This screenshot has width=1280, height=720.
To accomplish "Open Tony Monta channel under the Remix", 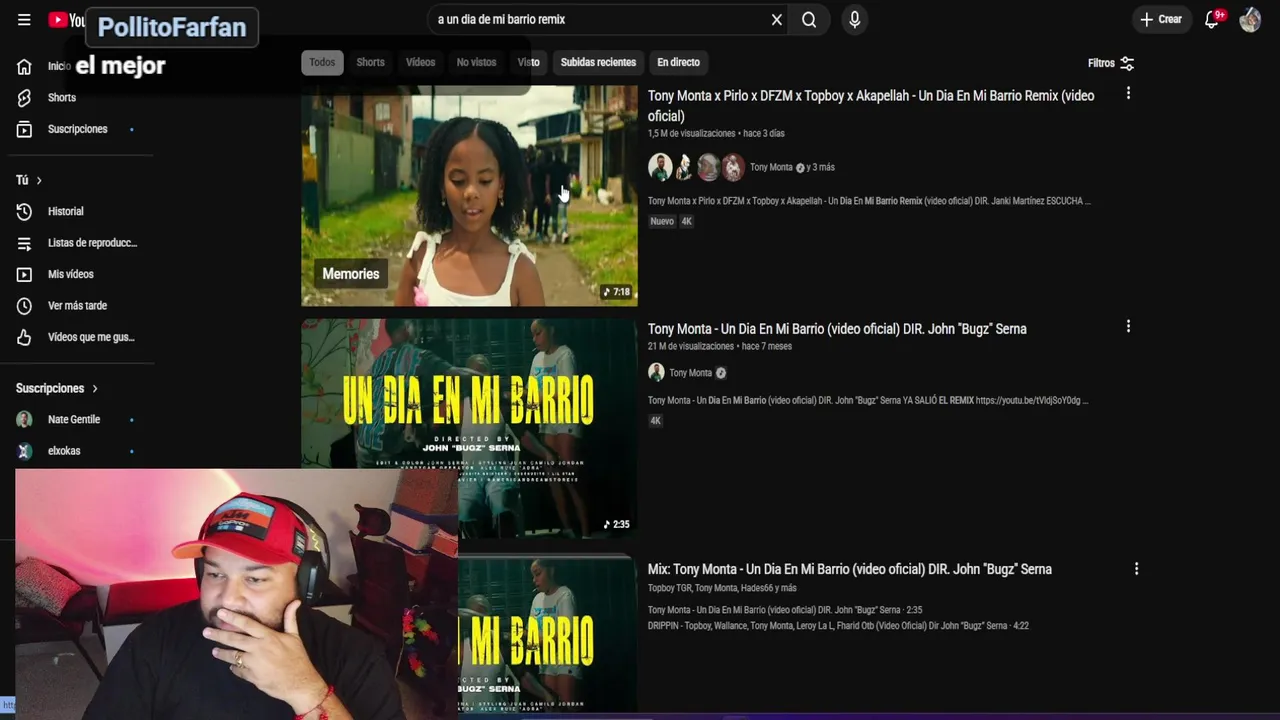I will 771,167.
